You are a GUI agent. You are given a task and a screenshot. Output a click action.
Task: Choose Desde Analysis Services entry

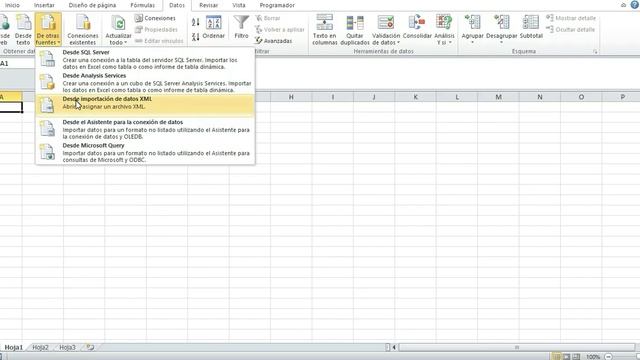[x=145, y=82]
